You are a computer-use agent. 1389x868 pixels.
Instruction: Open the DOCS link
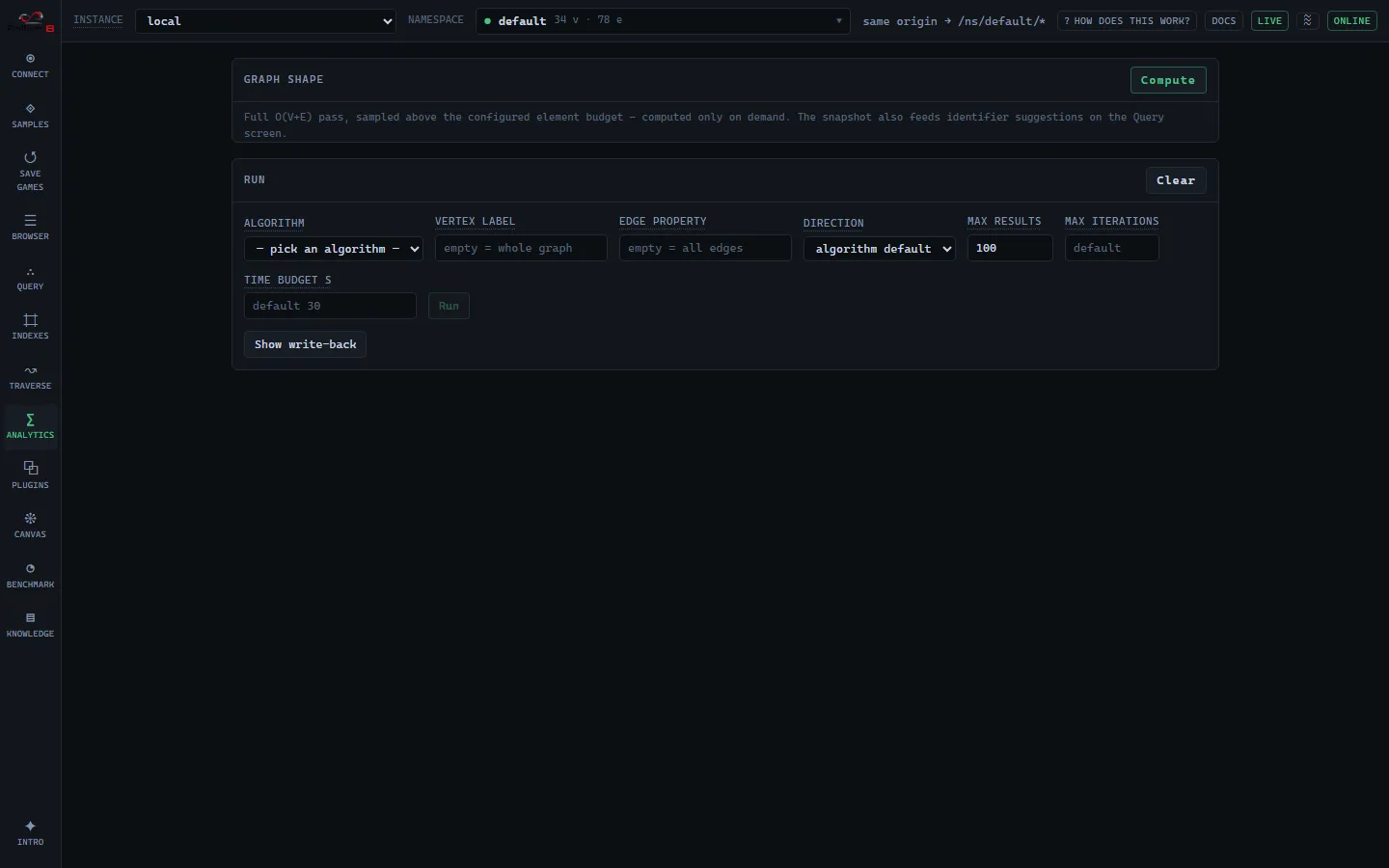pyautogui.click(x=1224, y=20)
